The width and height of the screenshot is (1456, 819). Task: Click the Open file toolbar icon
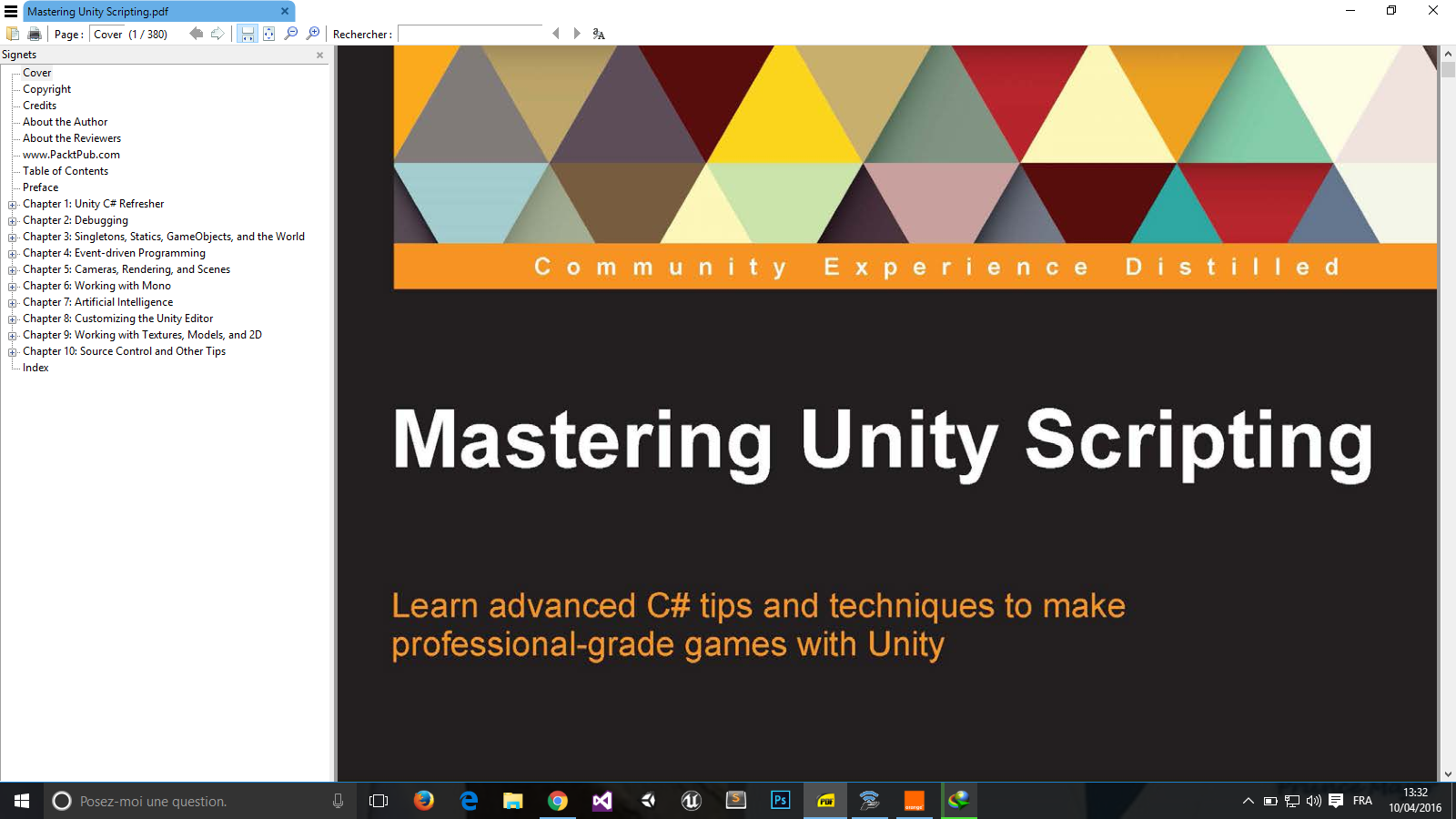pyautogui.click(x=13, y=34)
